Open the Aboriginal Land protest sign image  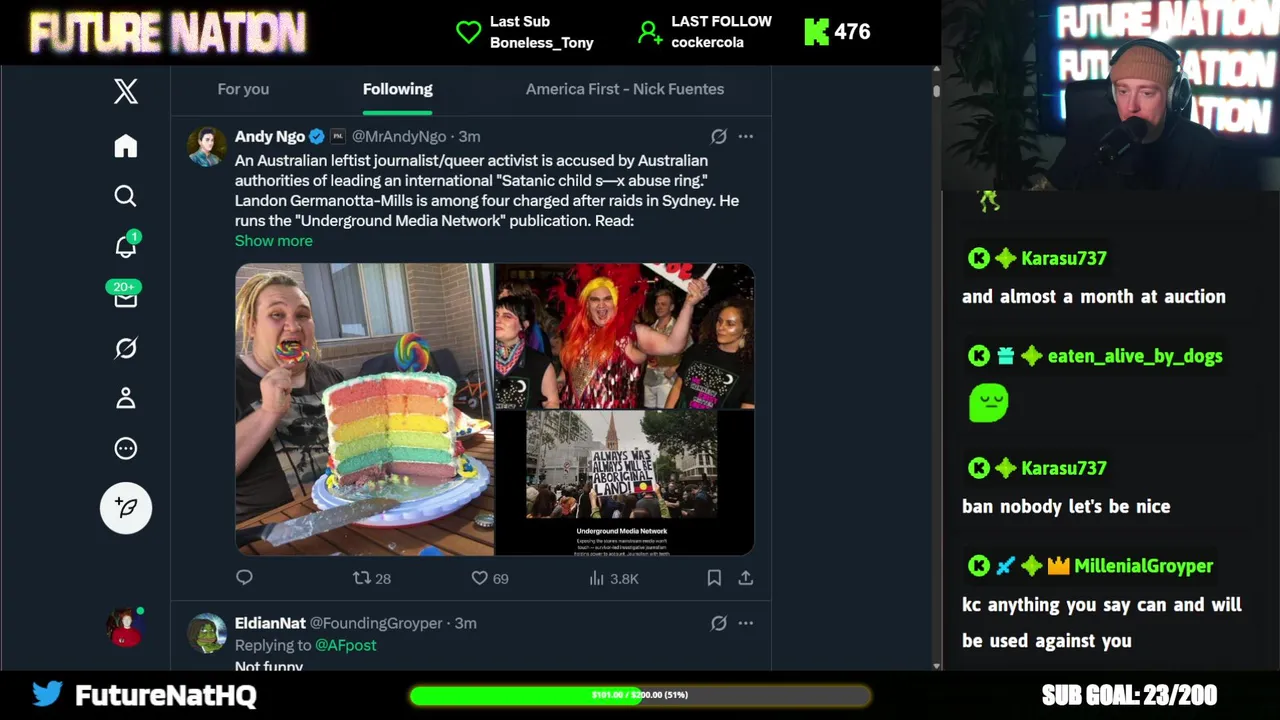[625, 483]
